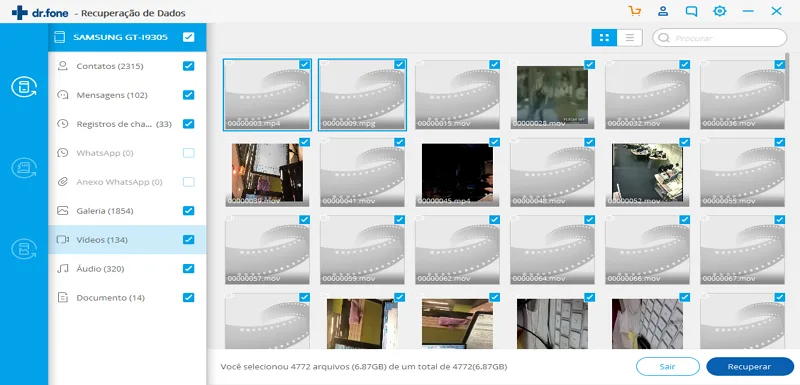Open Mensagens (102) category
The width and height of the screenshot is (800, 385).
(x=127, y=95)
